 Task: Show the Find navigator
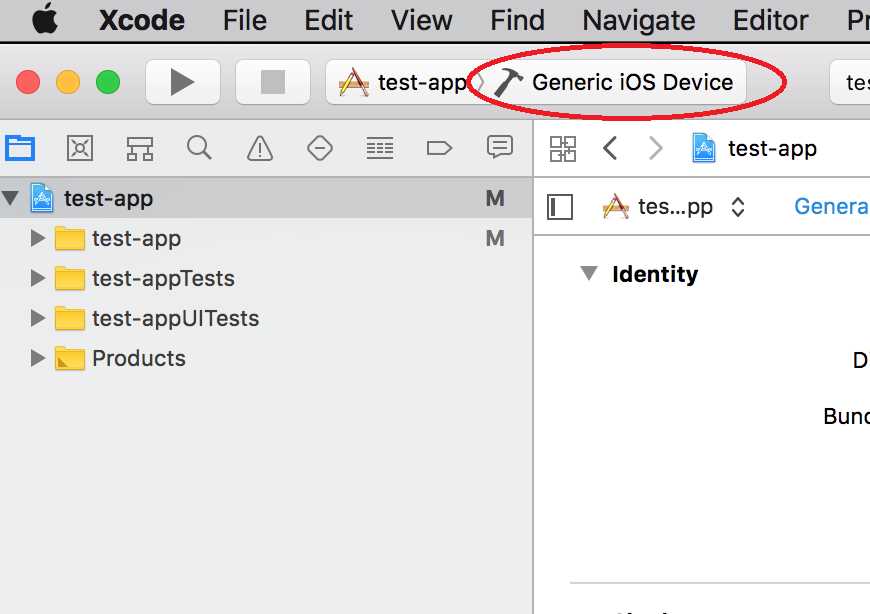point(199,148)
